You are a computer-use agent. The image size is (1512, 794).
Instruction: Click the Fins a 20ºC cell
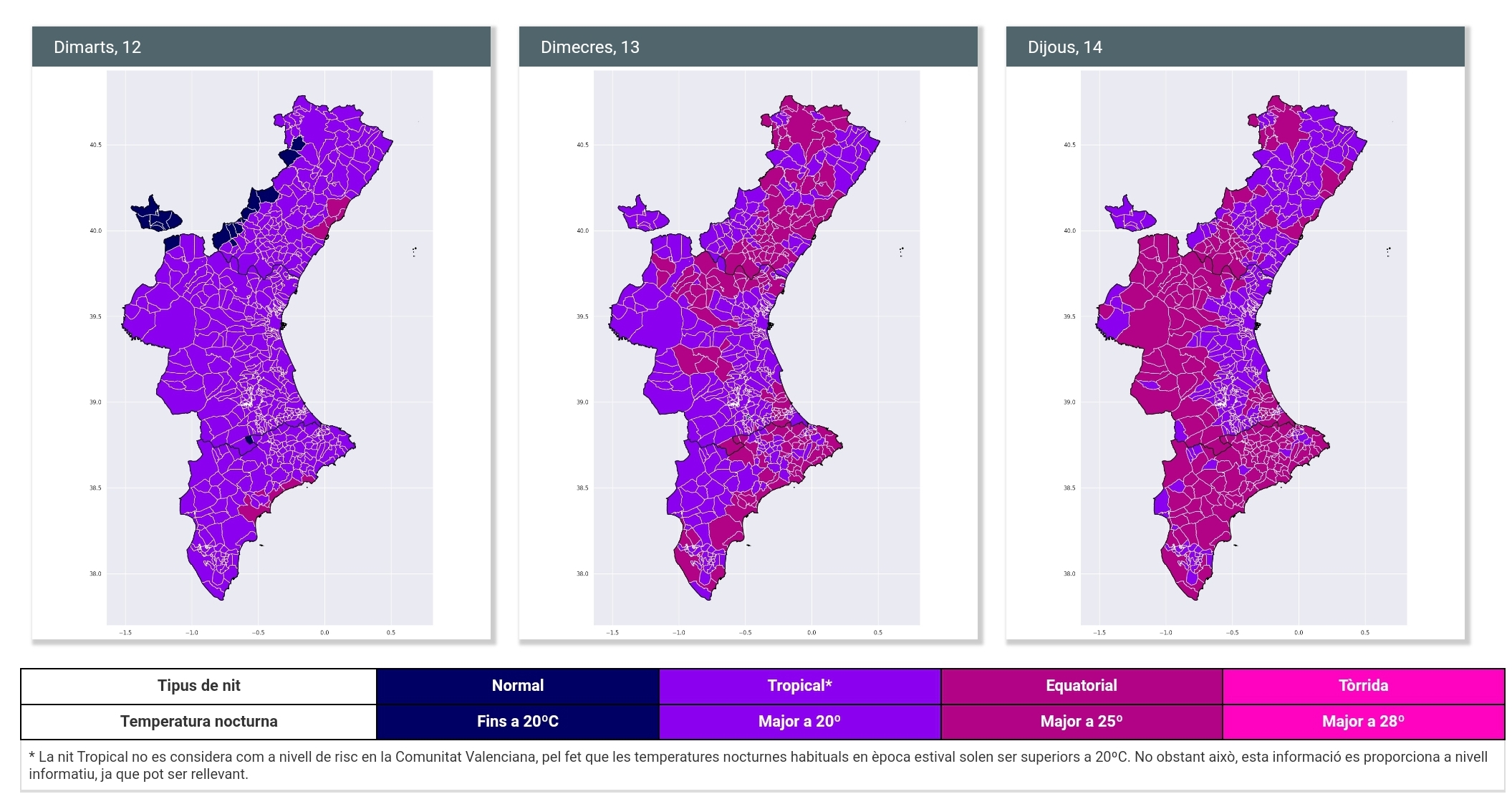point(517,722)
